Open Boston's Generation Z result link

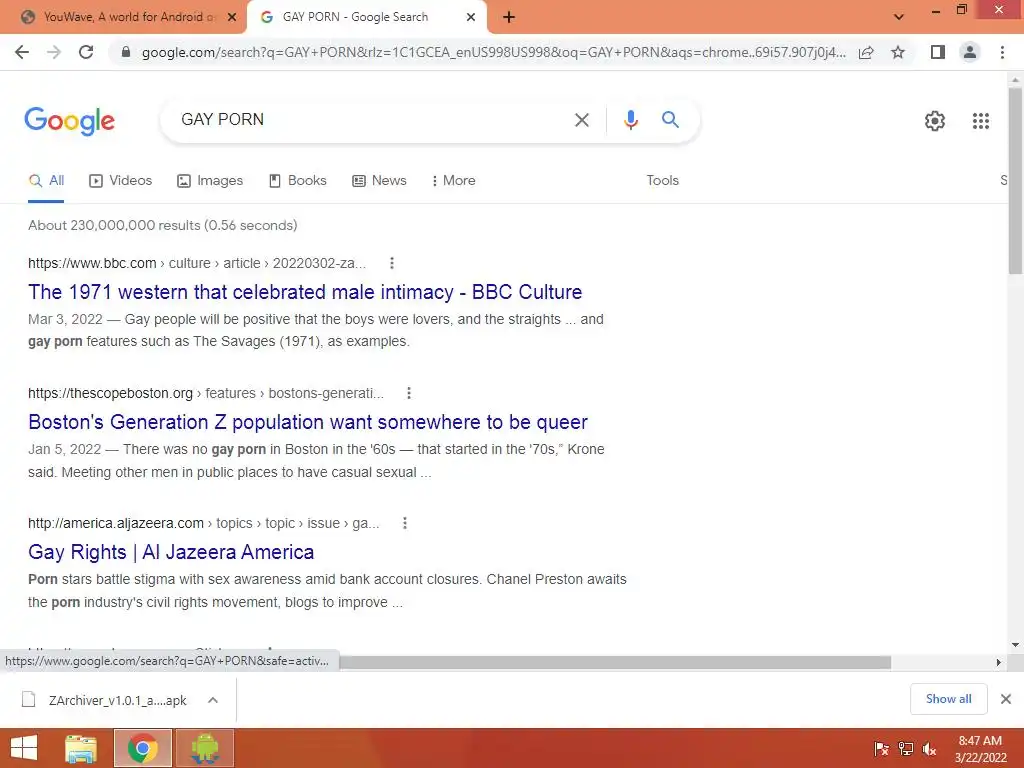[308, 422]
